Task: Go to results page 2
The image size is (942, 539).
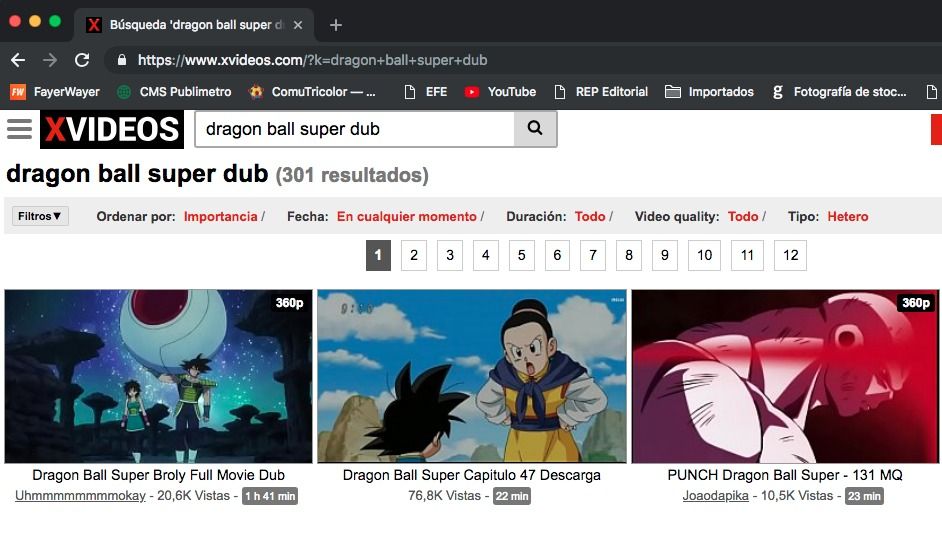Action: [414, 255]
